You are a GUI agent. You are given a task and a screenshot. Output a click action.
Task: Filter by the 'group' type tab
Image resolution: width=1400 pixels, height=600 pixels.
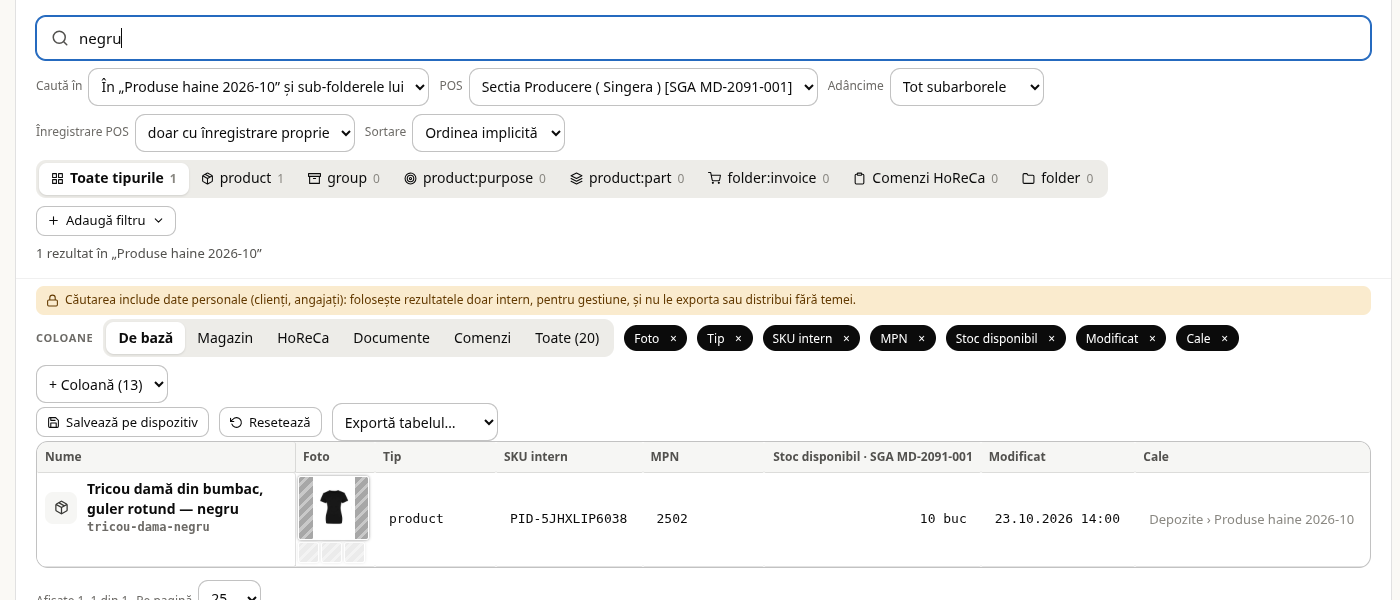[x=344, y=179]
